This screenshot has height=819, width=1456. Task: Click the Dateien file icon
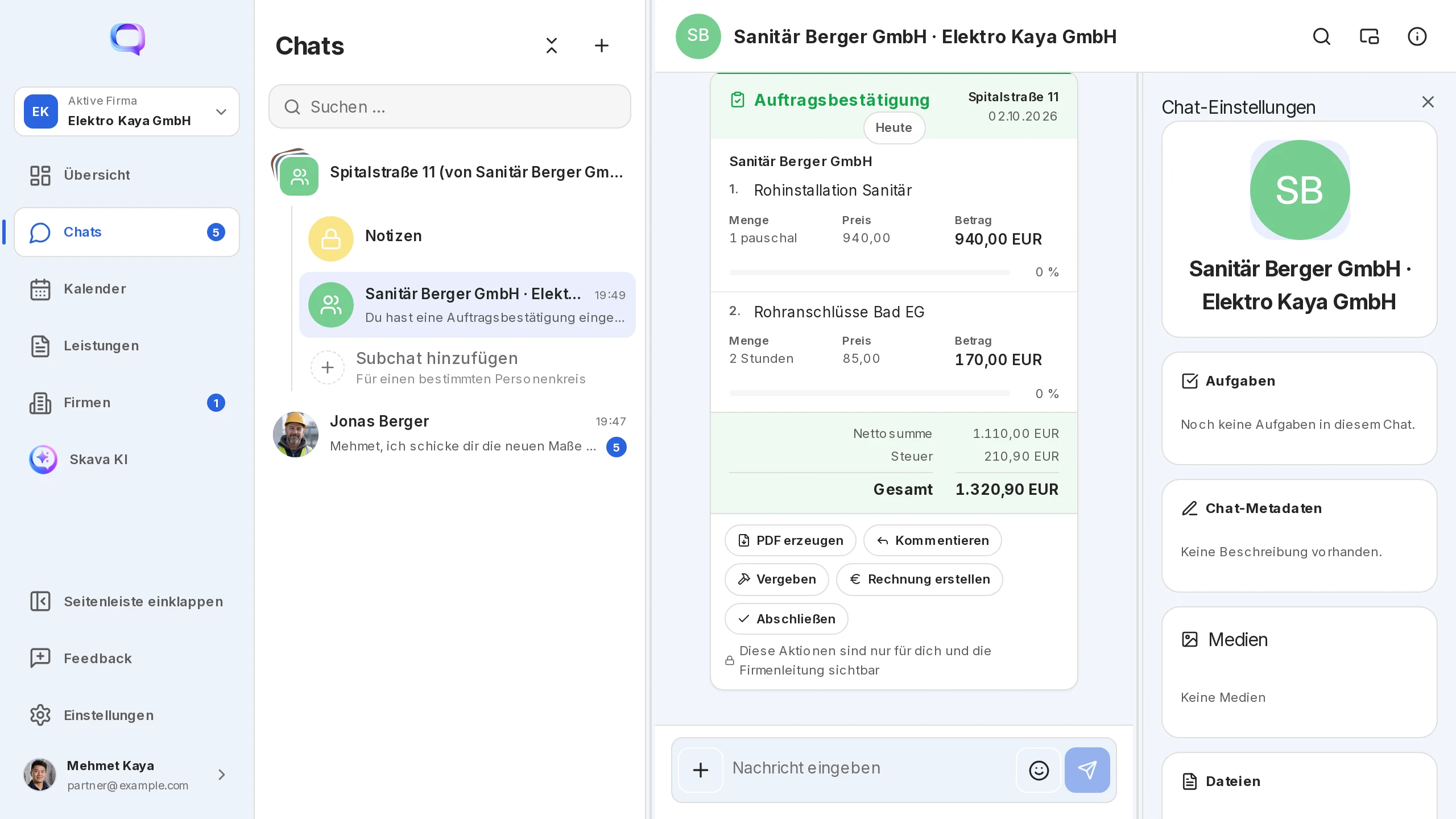click(1190, 781)
